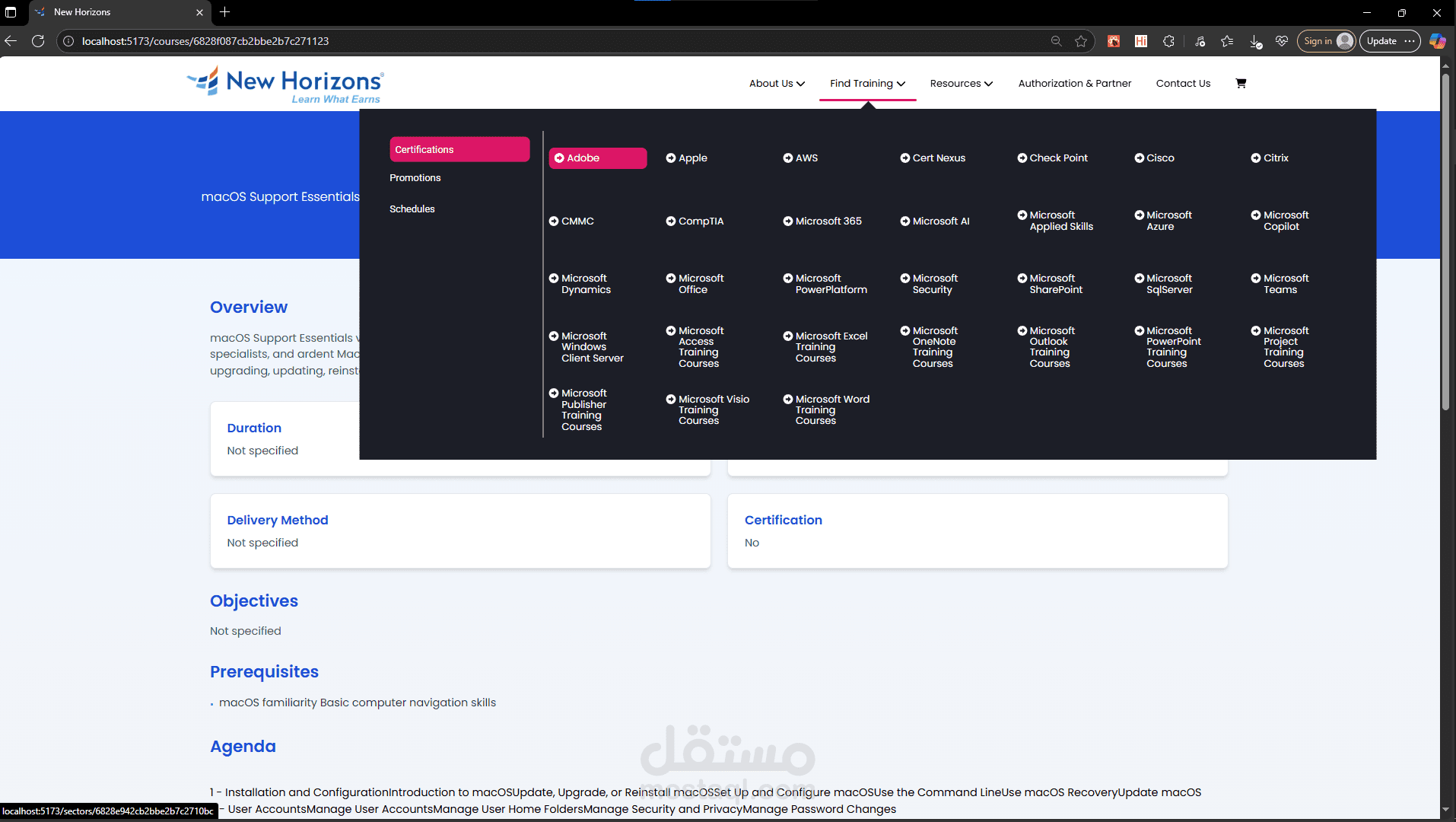Open Microsoft Security link

pyautogui.click(x=929, y=284)
